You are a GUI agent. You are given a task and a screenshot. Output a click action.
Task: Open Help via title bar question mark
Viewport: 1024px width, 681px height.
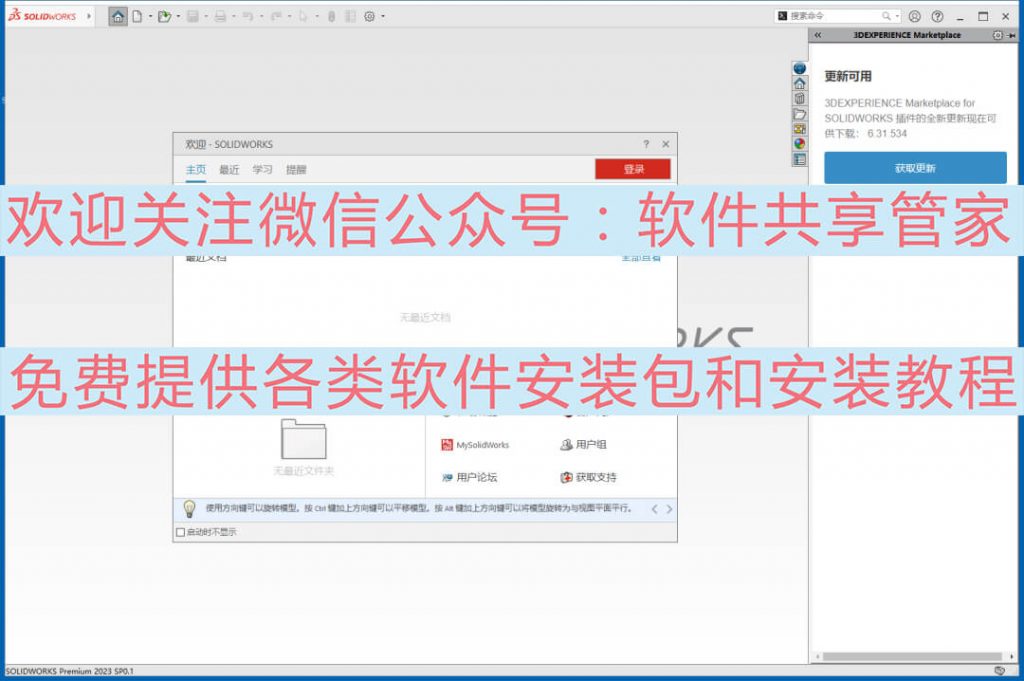(937, 16)
